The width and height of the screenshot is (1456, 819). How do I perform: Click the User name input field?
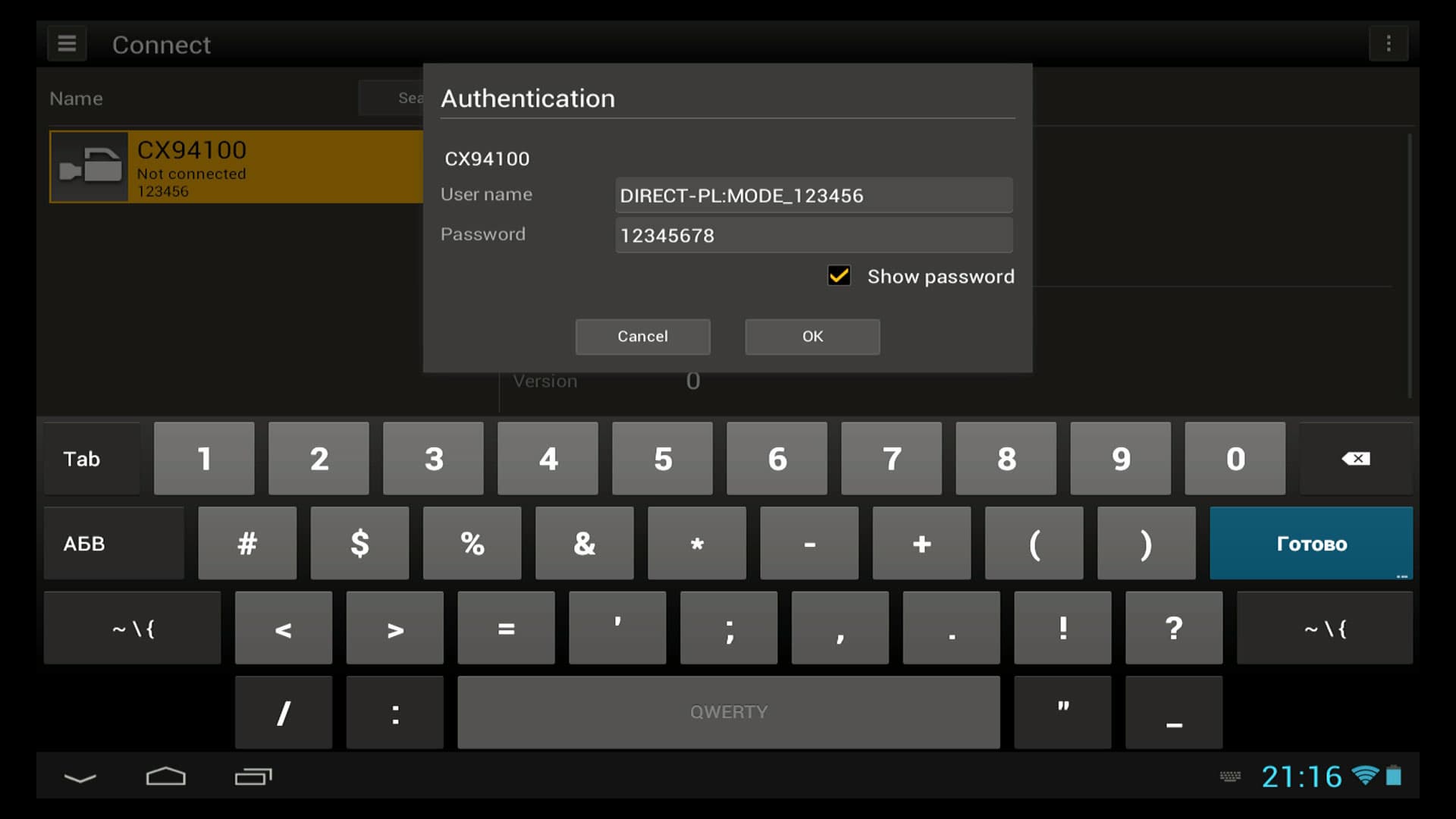click(813, 196)
